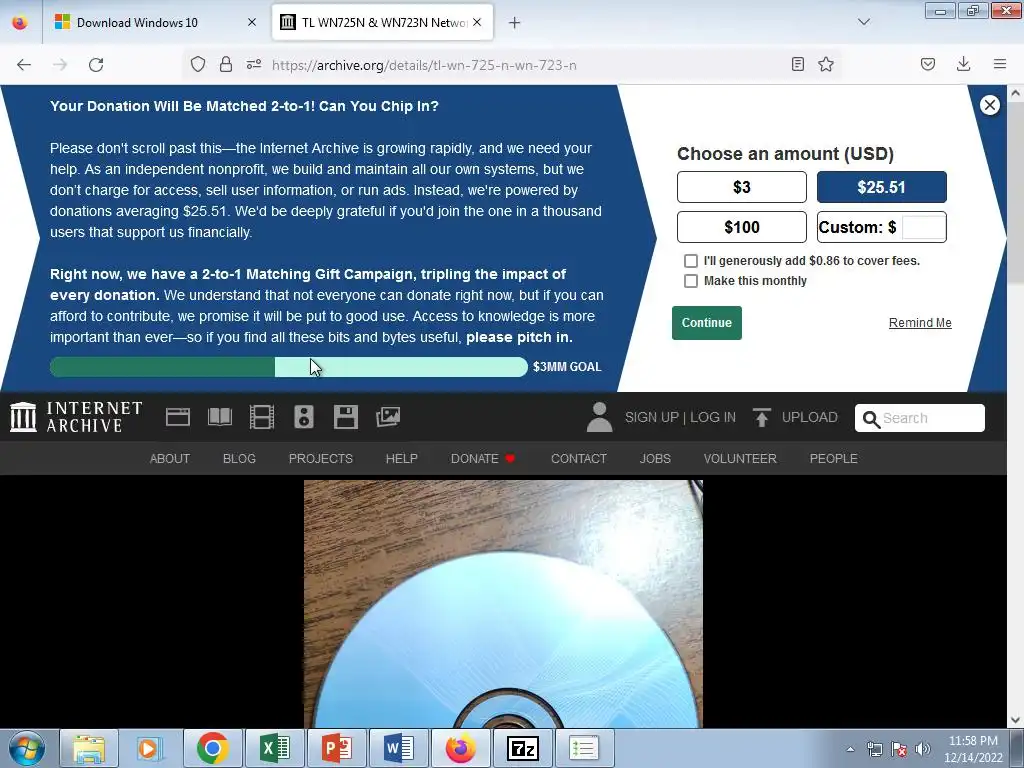Click the Internet Archive logo
The image size is (1024, 768).
(x=76, y=417)
